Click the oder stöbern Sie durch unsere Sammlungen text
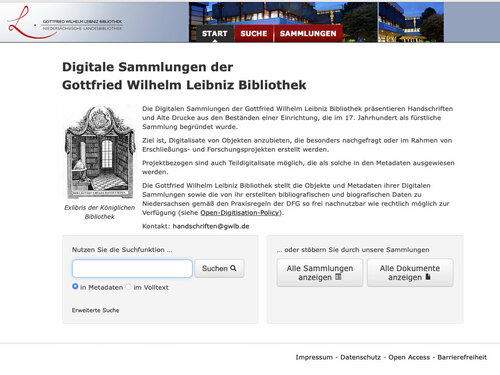The image size is (500, 375). (353, 250)
